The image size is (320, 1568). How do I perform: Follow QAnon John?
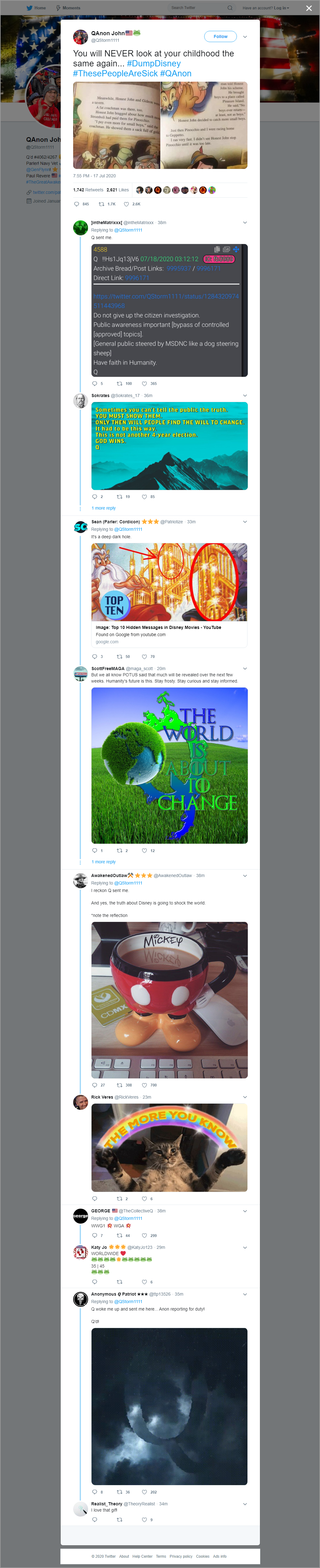point(220,36)
